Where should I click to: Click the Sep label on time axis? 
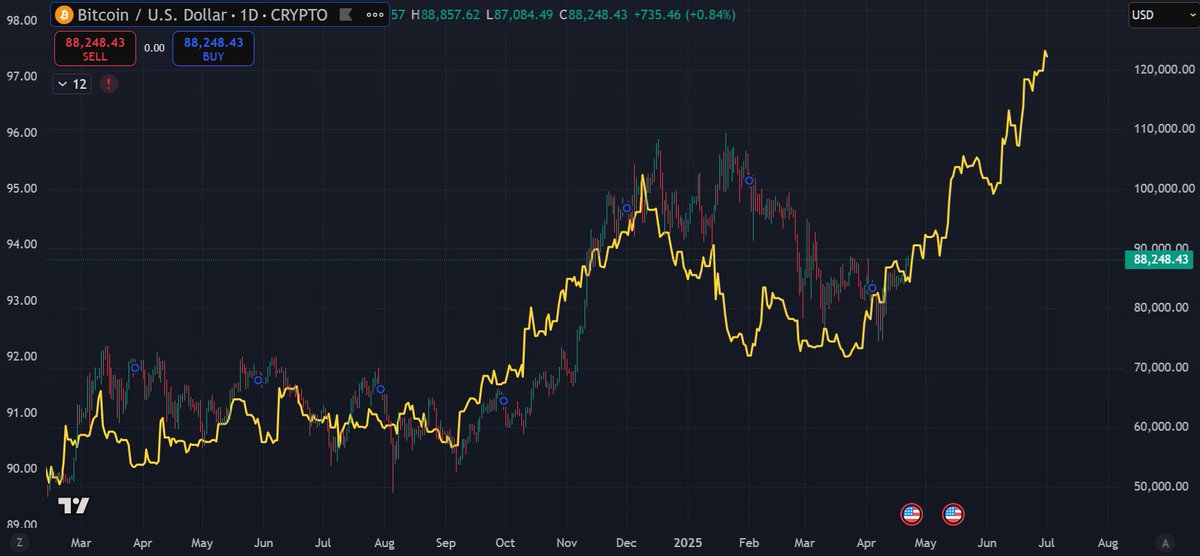pos(445,543)
